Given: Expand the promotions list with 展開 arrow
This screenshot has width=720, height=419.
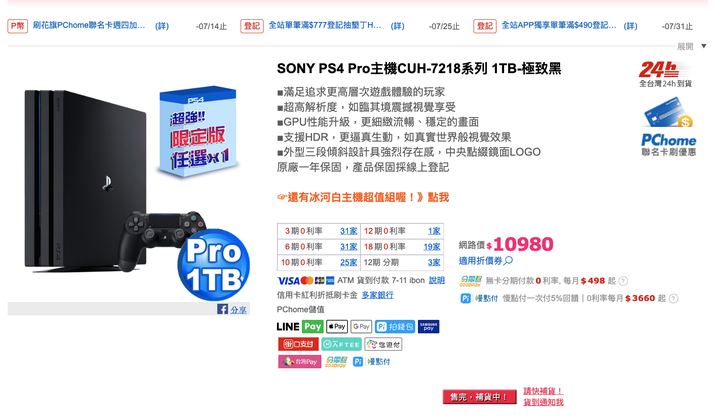Looking at the screenshot, I should point(703,46).
